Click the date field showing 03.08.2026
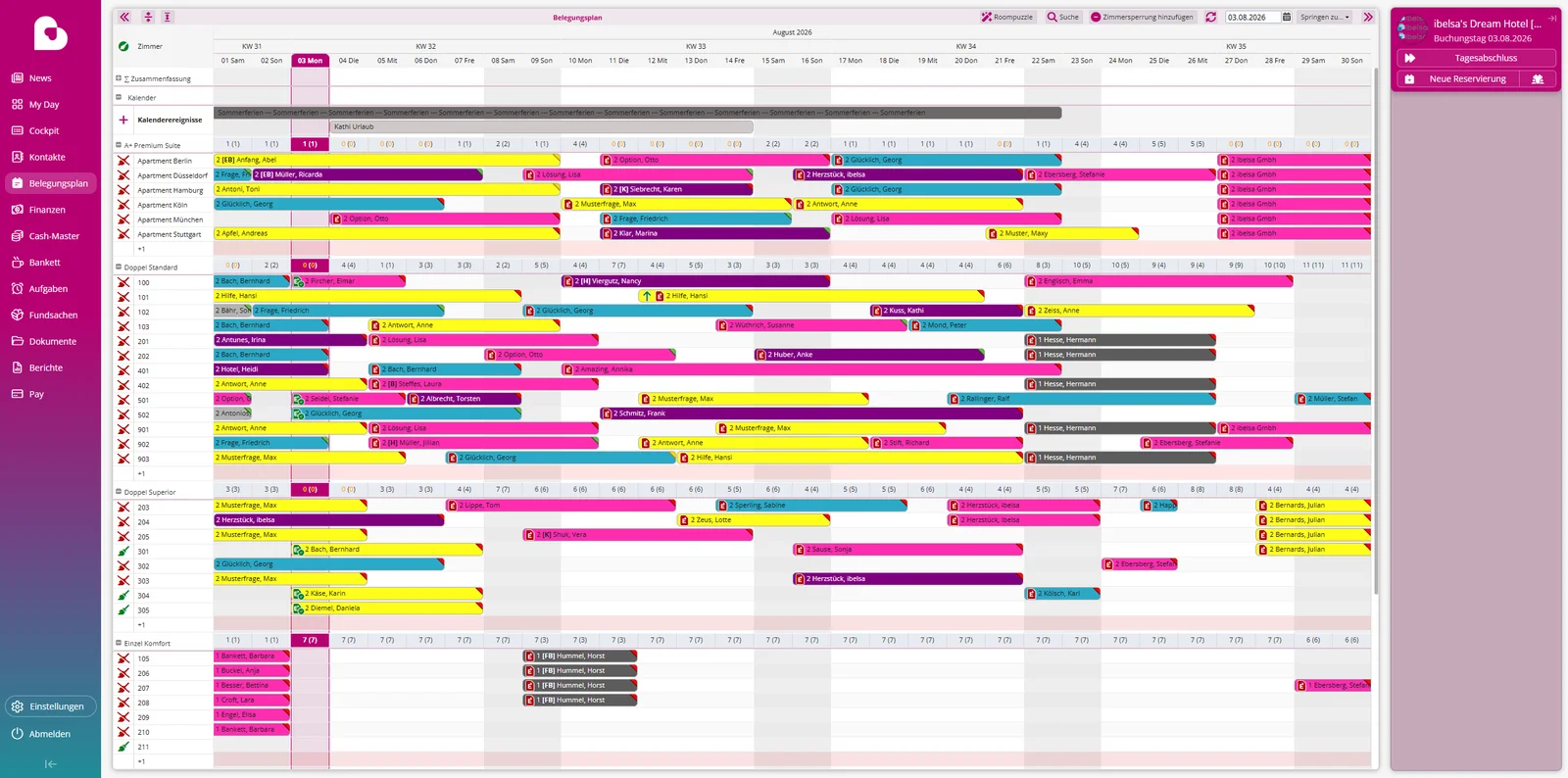The width and height of the screenshot is (1568, 778). 1251,17
